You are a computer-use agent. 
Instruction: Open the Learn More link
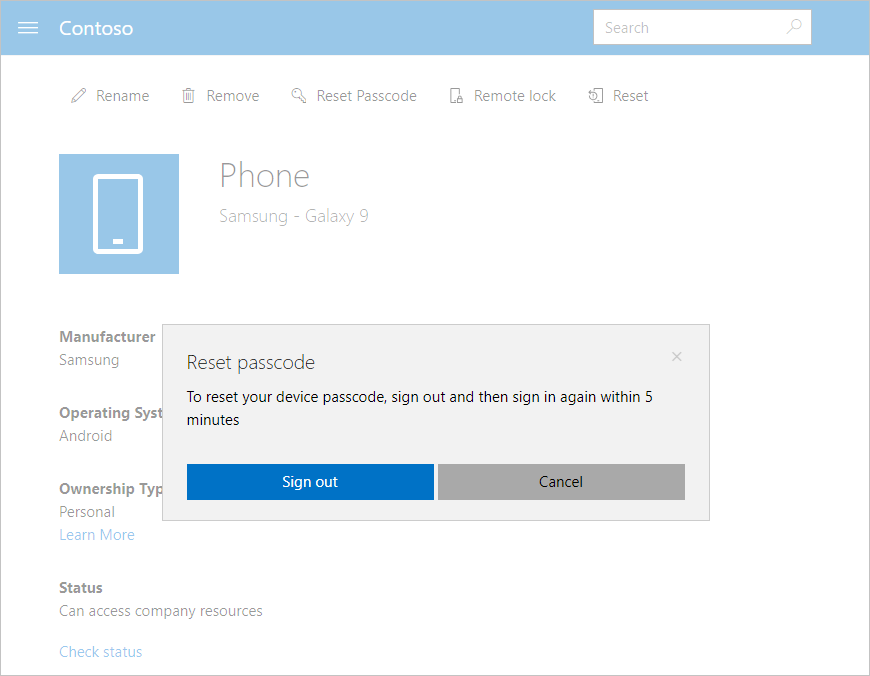point(96,534)
